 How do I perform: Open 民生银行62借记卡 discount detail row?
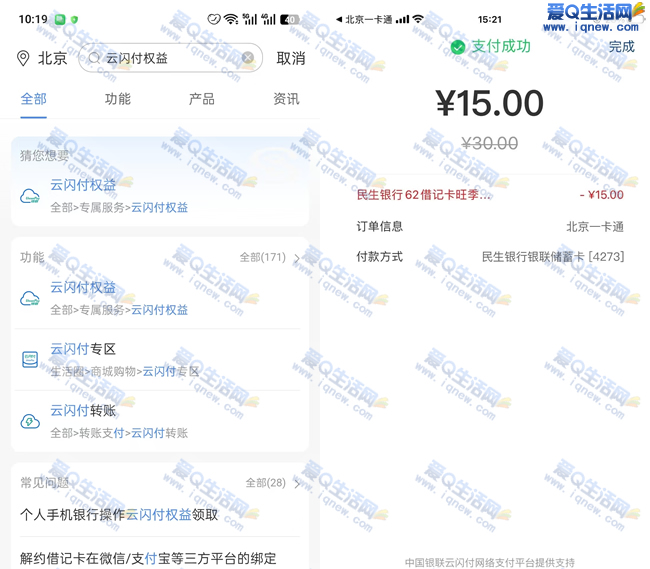tap(490, 195)
